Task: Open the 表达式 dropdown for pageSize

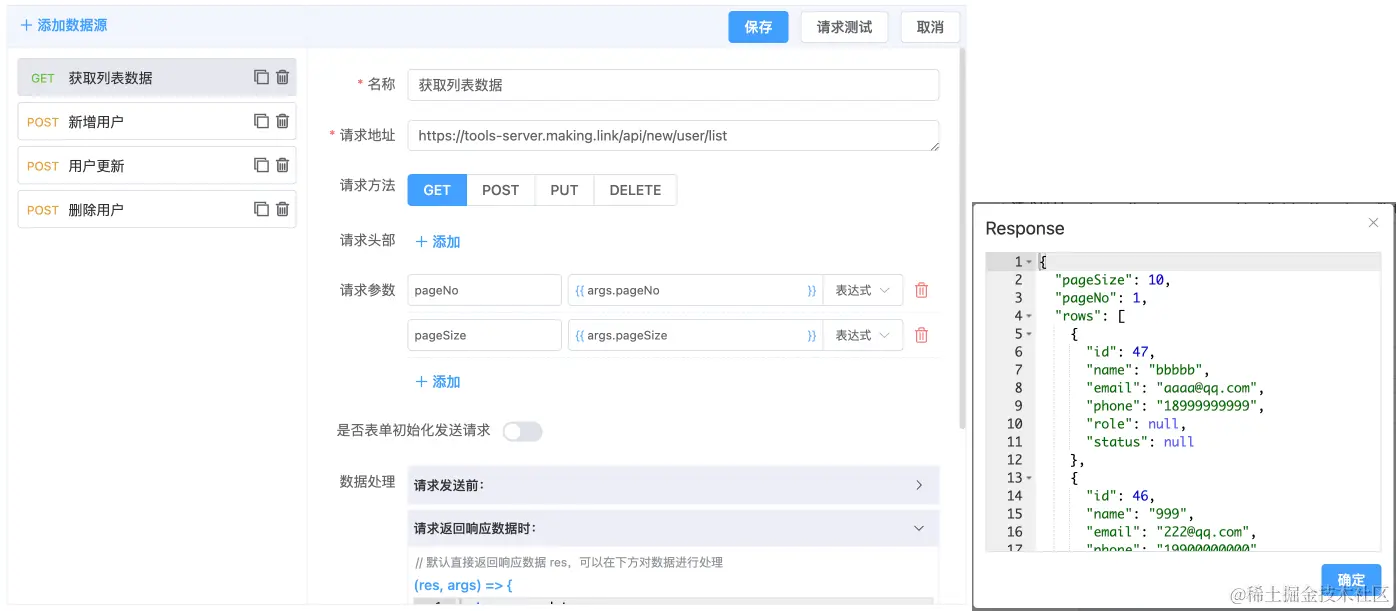Action: tap(862, 335)
